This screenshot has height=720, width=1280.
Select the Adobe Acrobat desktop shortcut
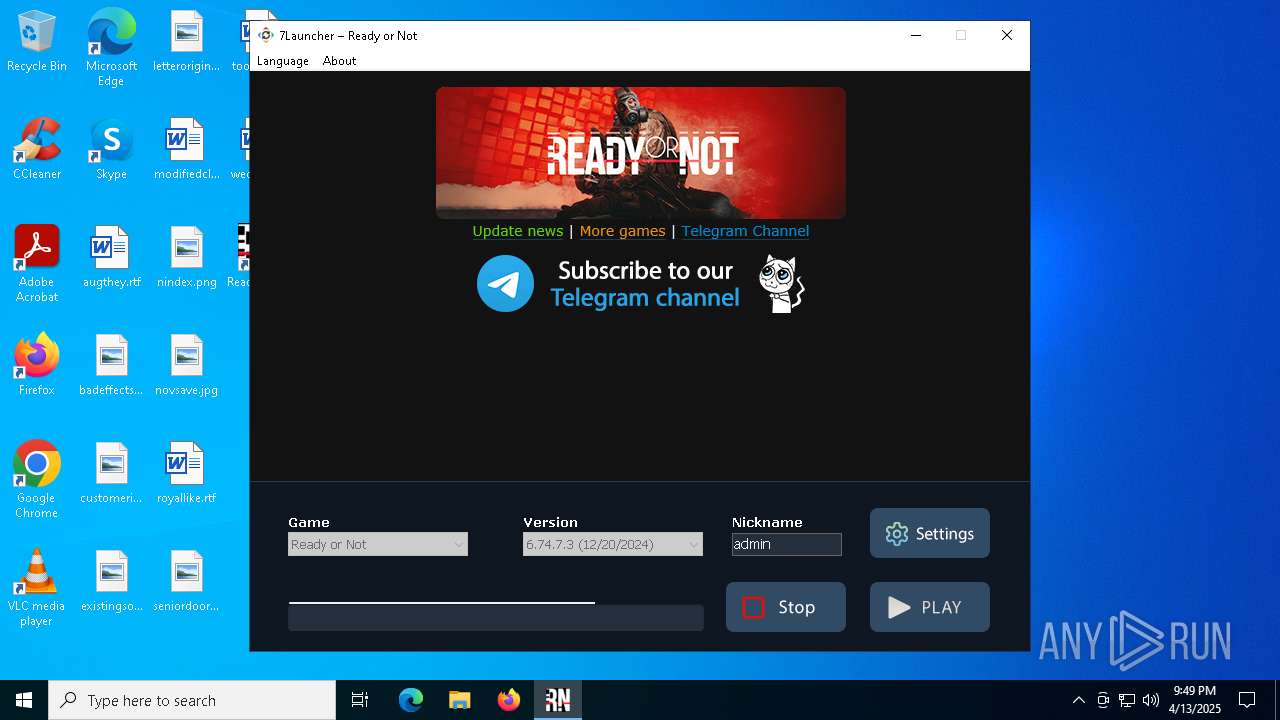(x=37, y=264)
